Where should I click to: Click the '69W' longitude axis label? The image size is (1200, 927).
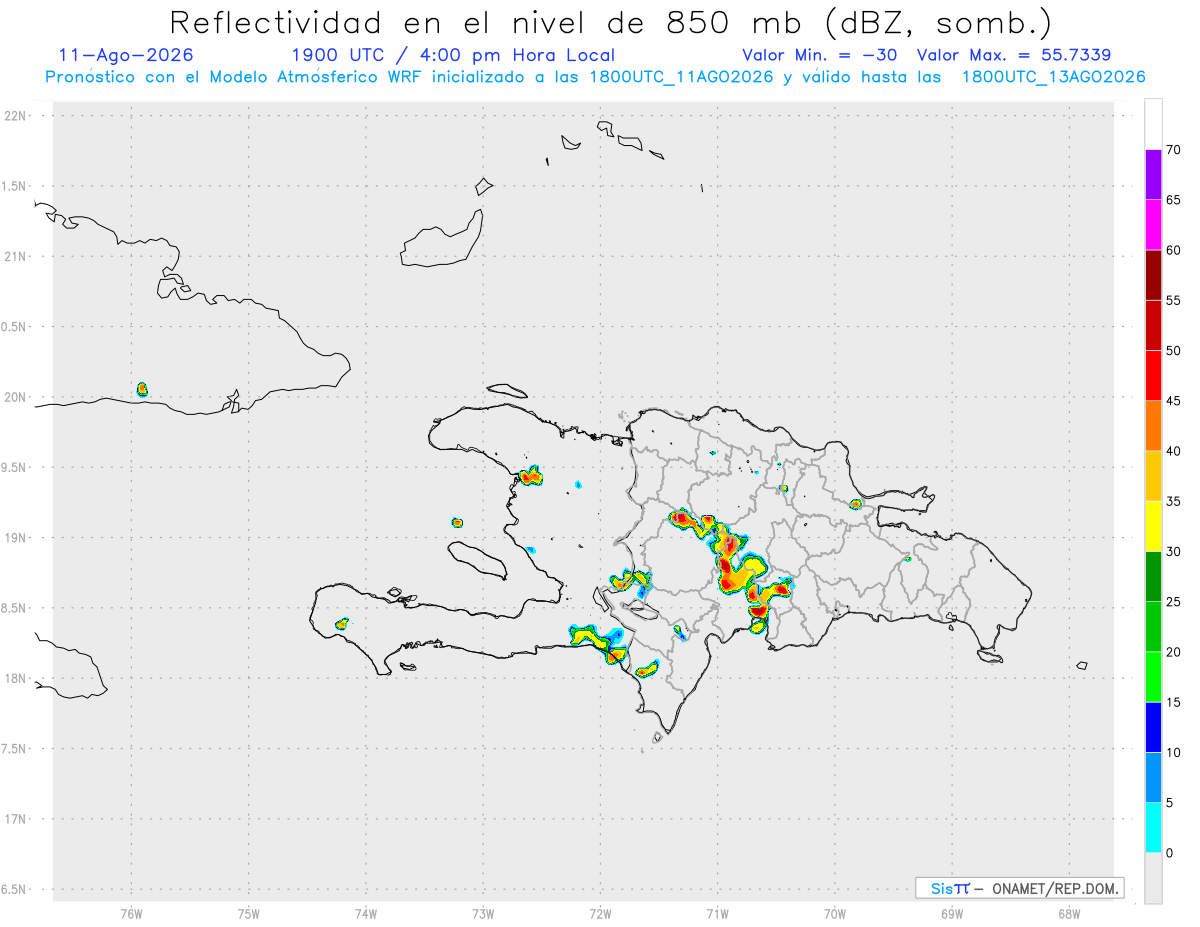click(x=952, y=913)
